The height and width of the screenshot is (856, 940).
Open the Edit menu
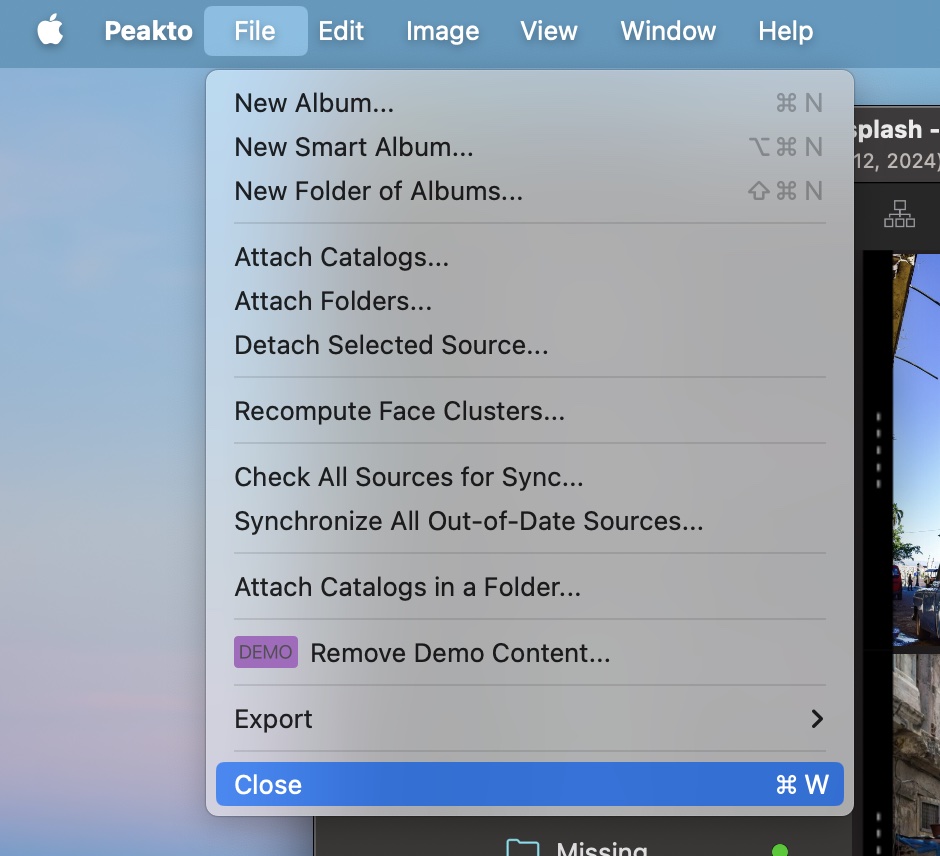[x=341, y=31]
